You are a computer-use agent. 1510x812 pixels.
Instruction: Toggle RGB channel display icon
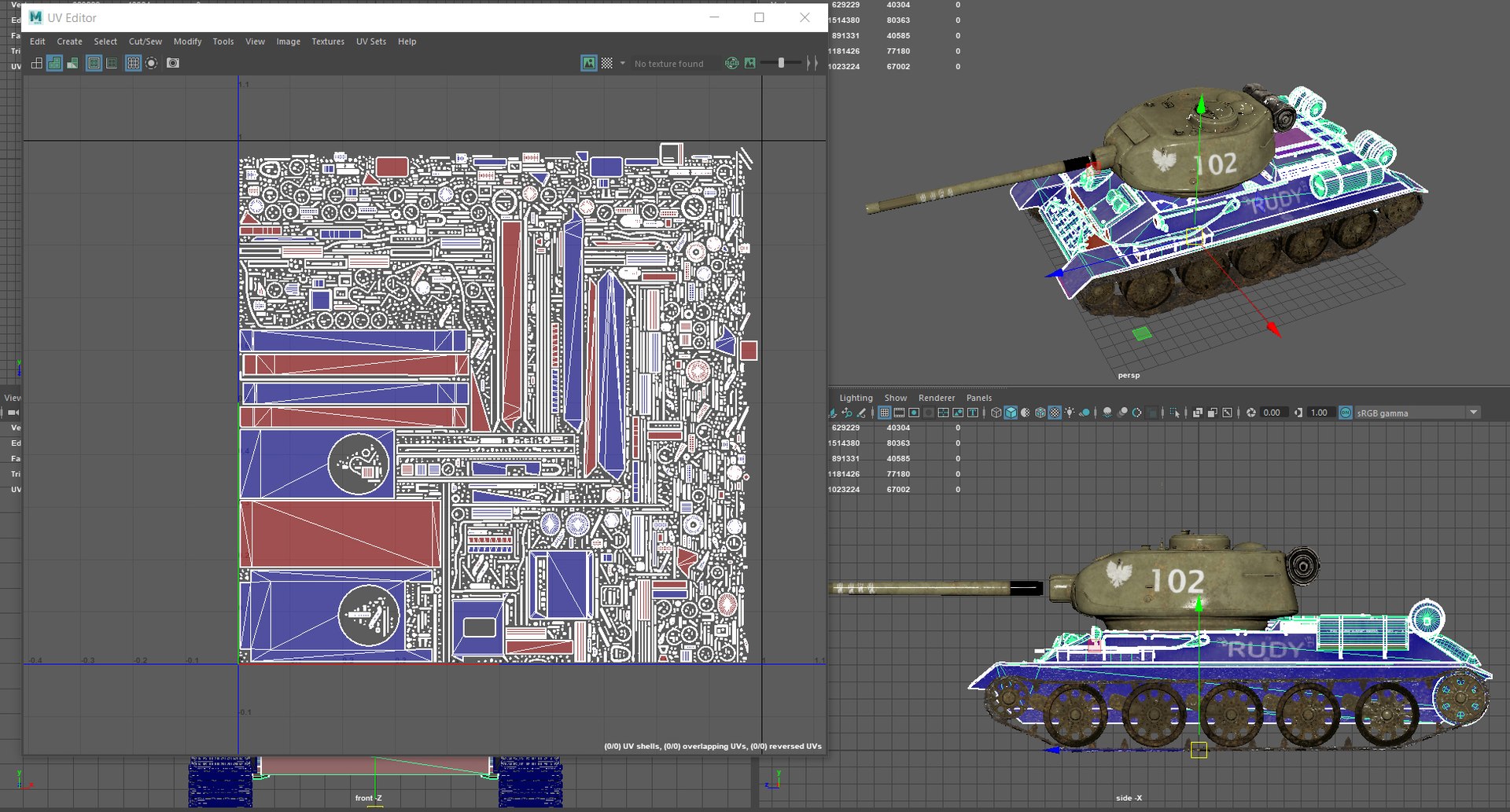pyautogui.click(x=732, y=63)
